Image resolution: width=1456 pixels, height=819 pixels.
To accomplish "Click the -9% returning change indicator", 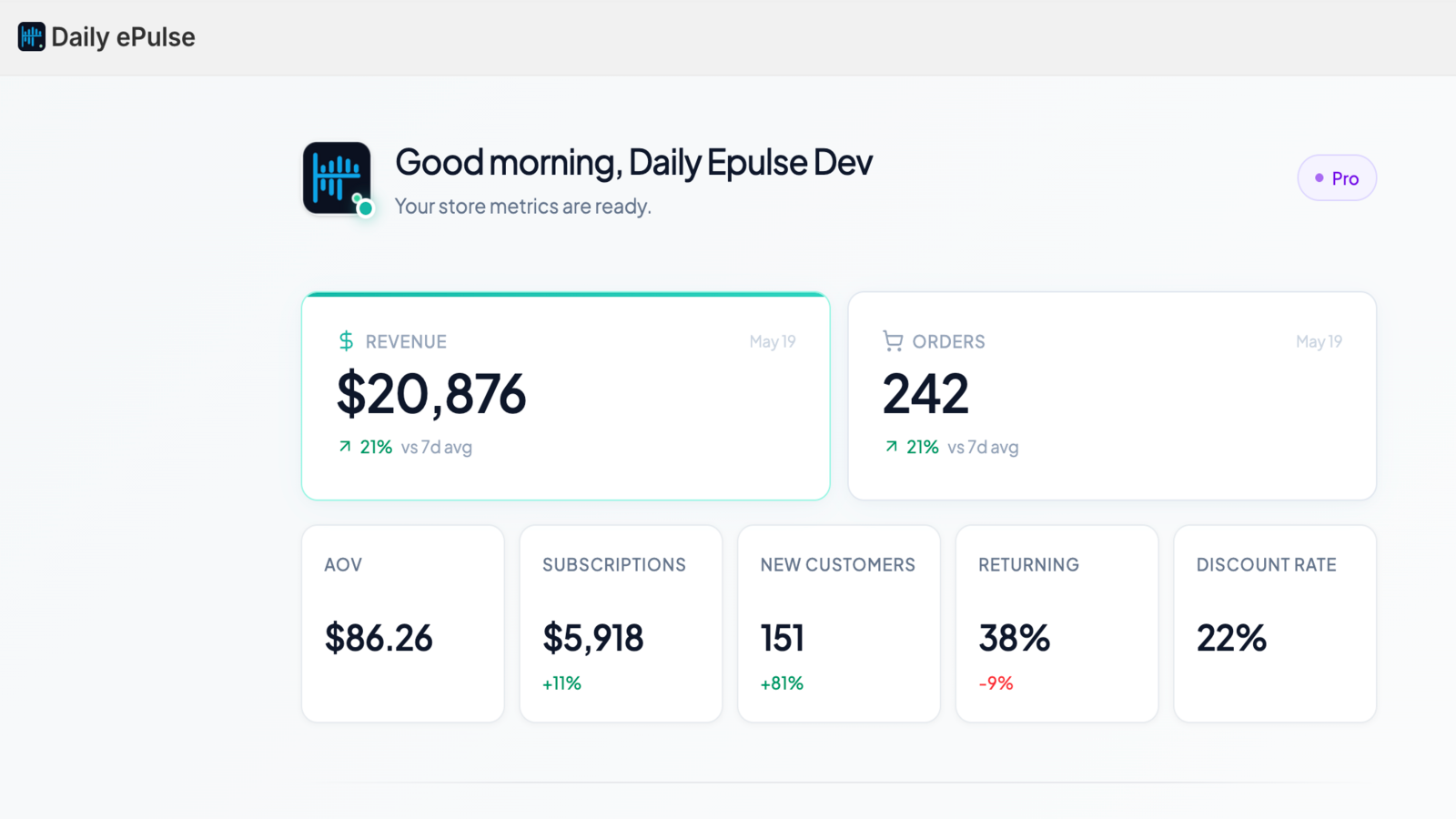I will [x=996, y=683].
